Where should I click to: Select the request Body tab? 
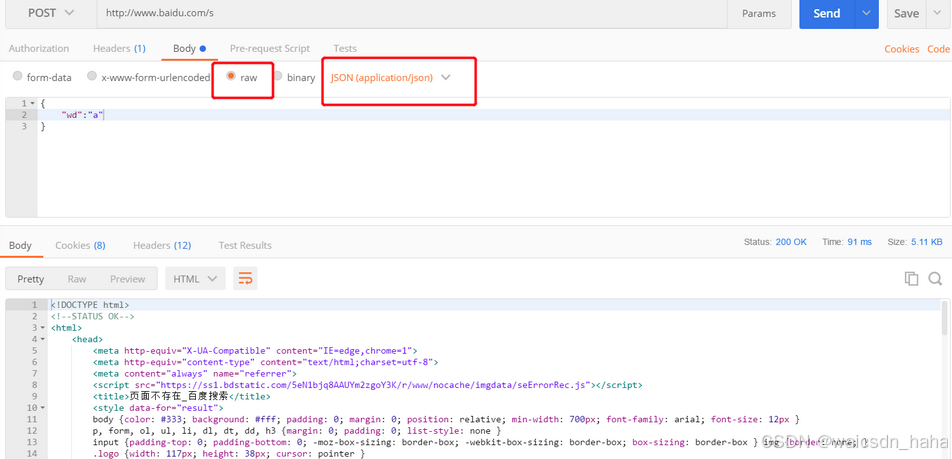pos(189,49)
